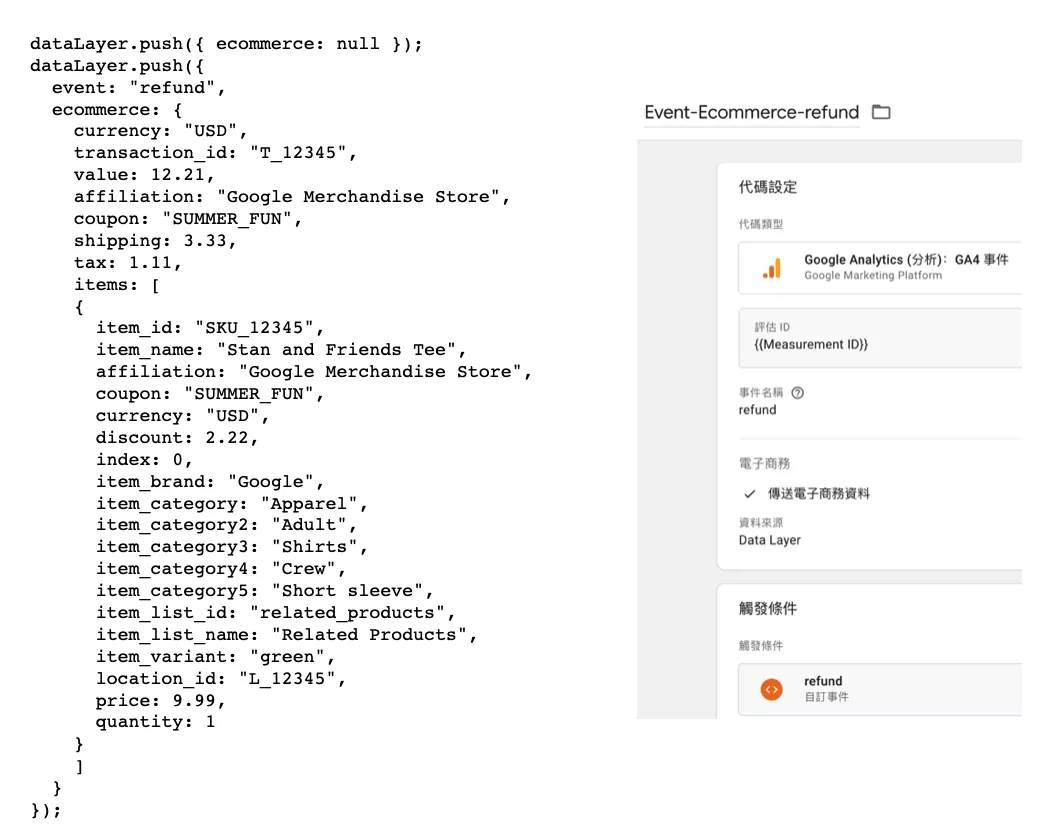Screen dimensions: 1051x828
Task: Click the event: "refund" code line
Action: pos(138,88)
